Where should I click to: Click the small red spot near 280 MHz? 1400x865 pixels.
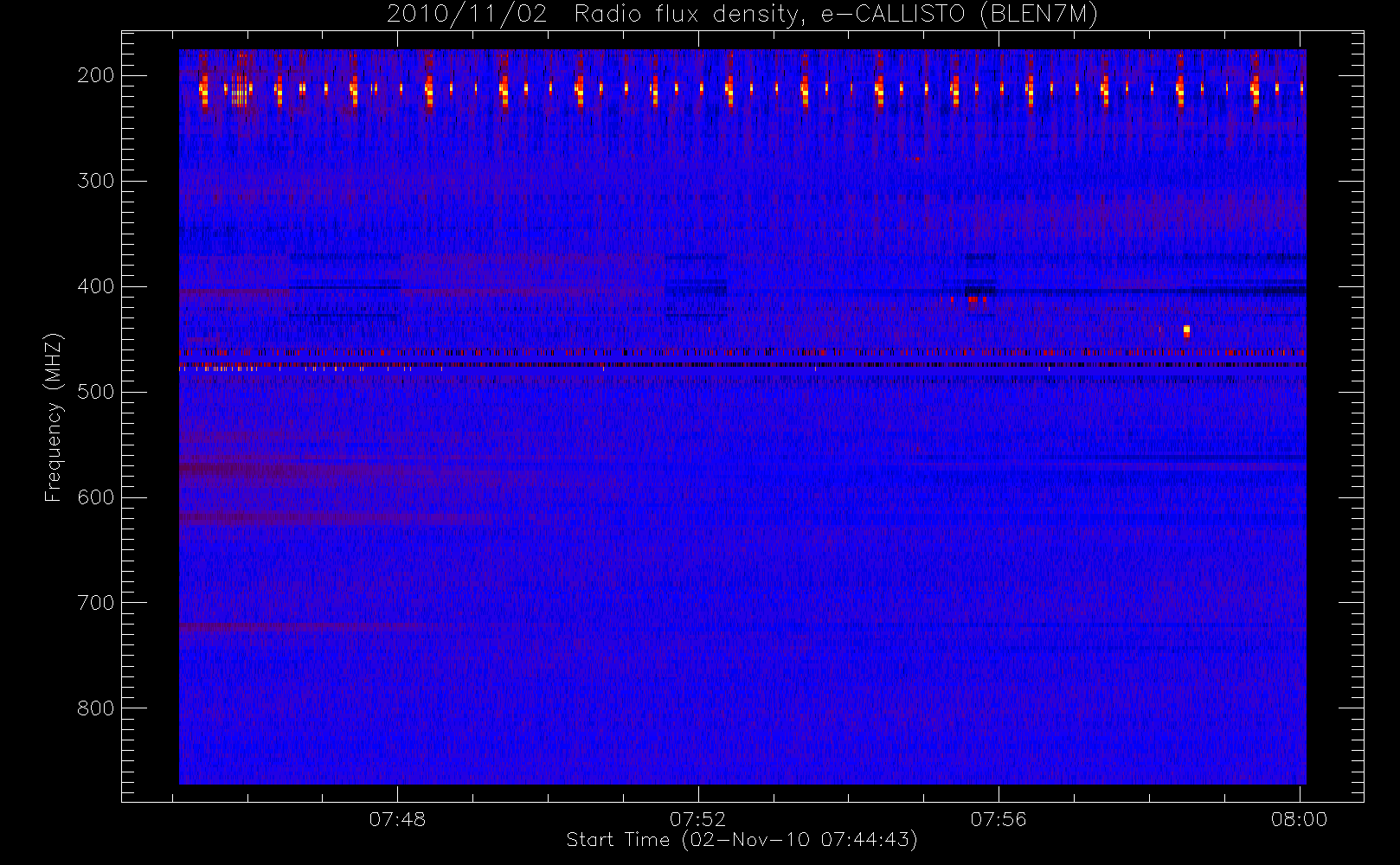click(x=917, y=159)
